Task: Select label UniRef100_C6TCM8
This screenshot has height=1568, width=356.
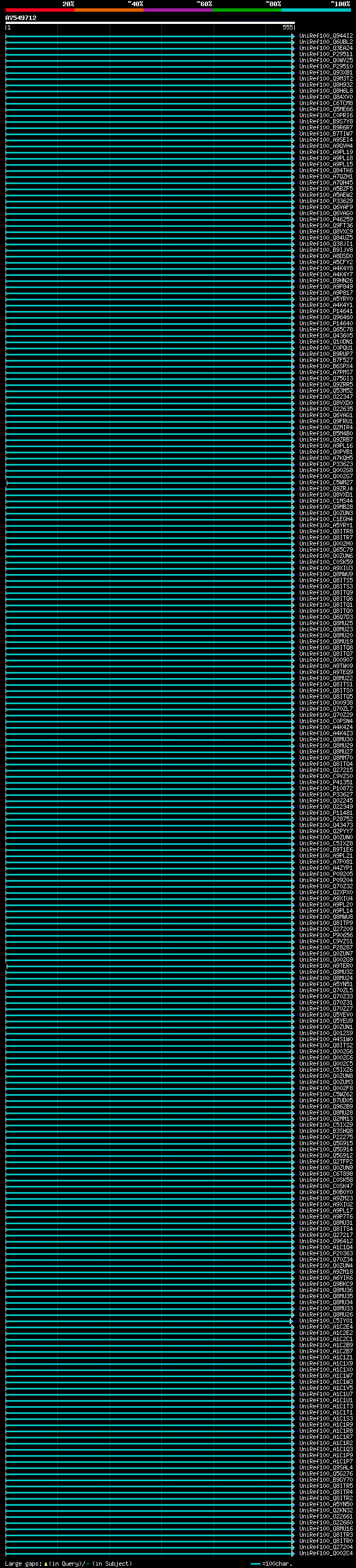Action: [x=325, y=103]
